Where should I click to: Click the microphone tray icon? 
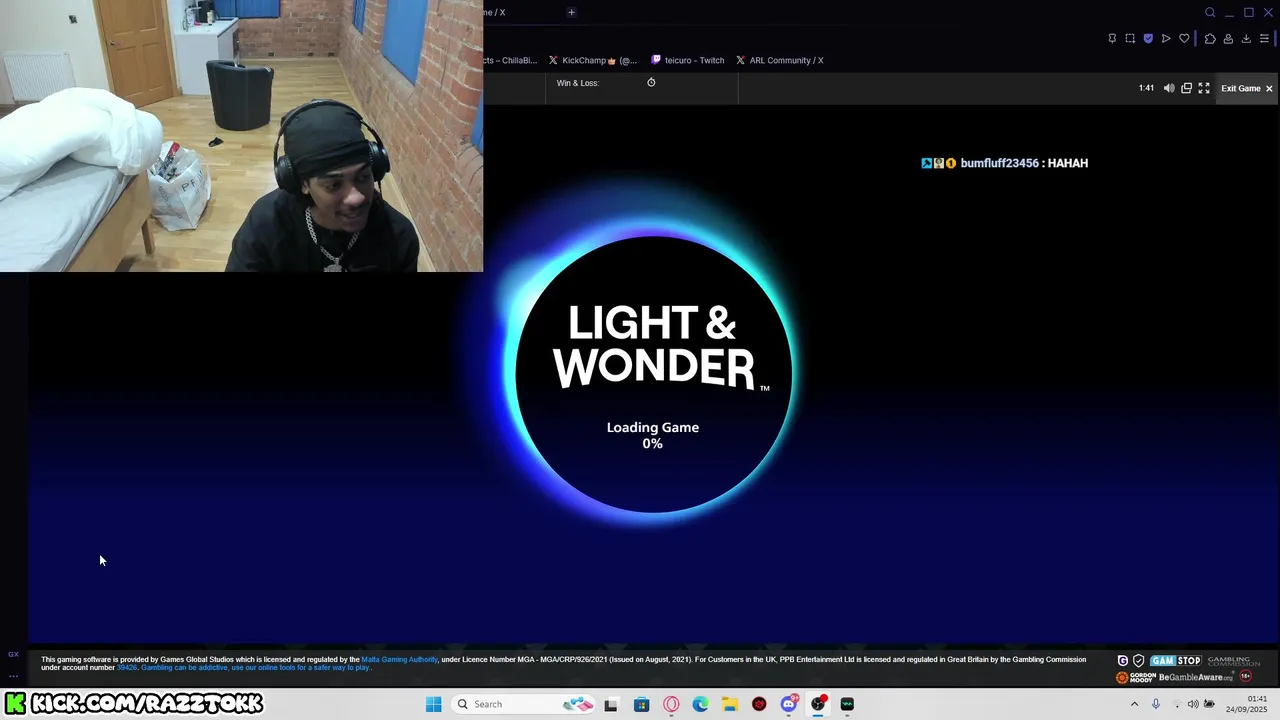[x=1156, y=704]
